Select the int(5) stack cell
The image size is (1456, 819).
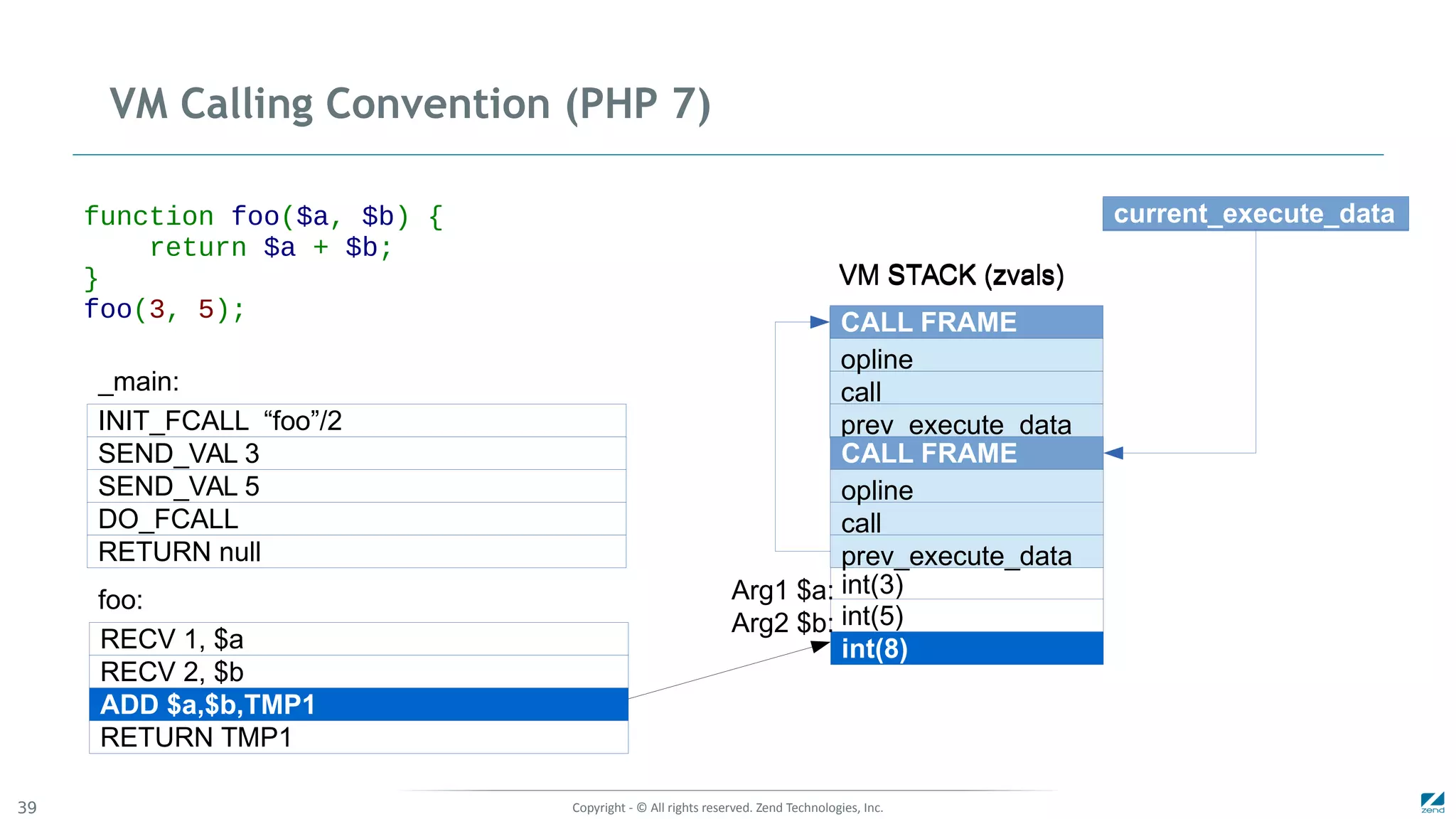(966, 616)
